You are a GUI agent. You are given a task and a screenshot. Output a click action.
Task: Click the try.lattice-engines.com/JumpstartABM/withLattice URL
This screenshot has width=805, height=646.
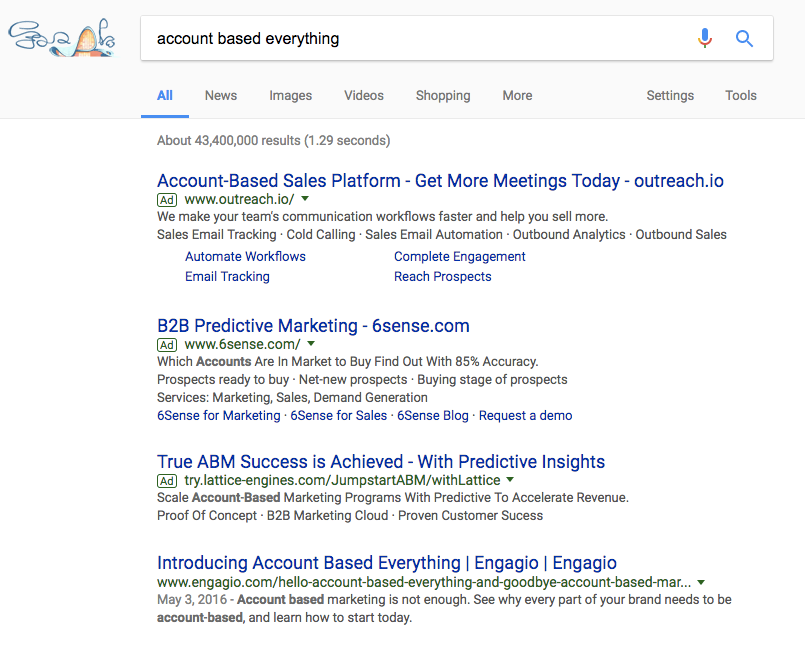(x=342, y=480)
